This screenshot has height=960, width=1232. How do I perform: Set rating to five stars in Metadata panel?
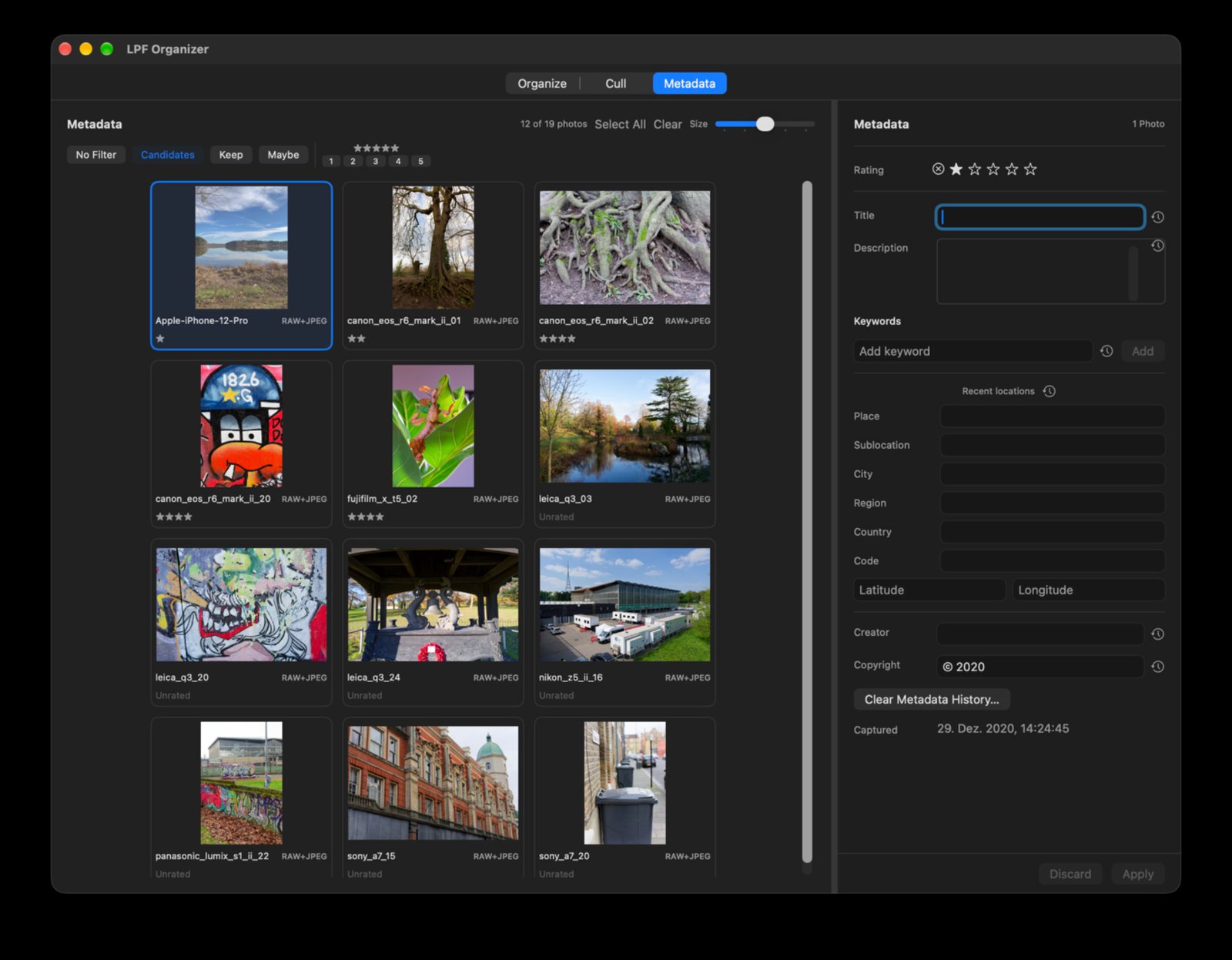1030,169
